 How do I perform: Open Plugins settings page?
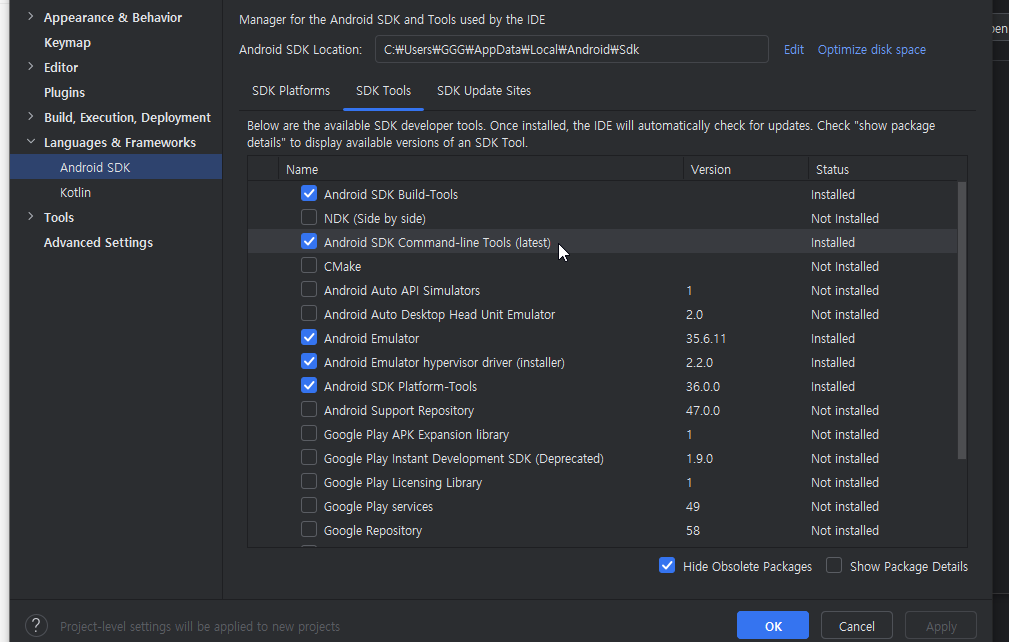pos(64,93)
